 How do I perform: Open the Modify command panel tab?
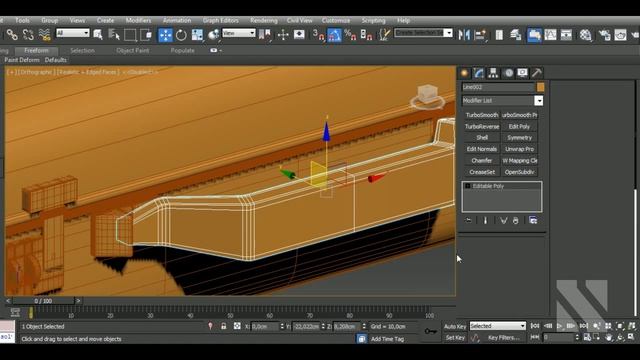(479, 73)
